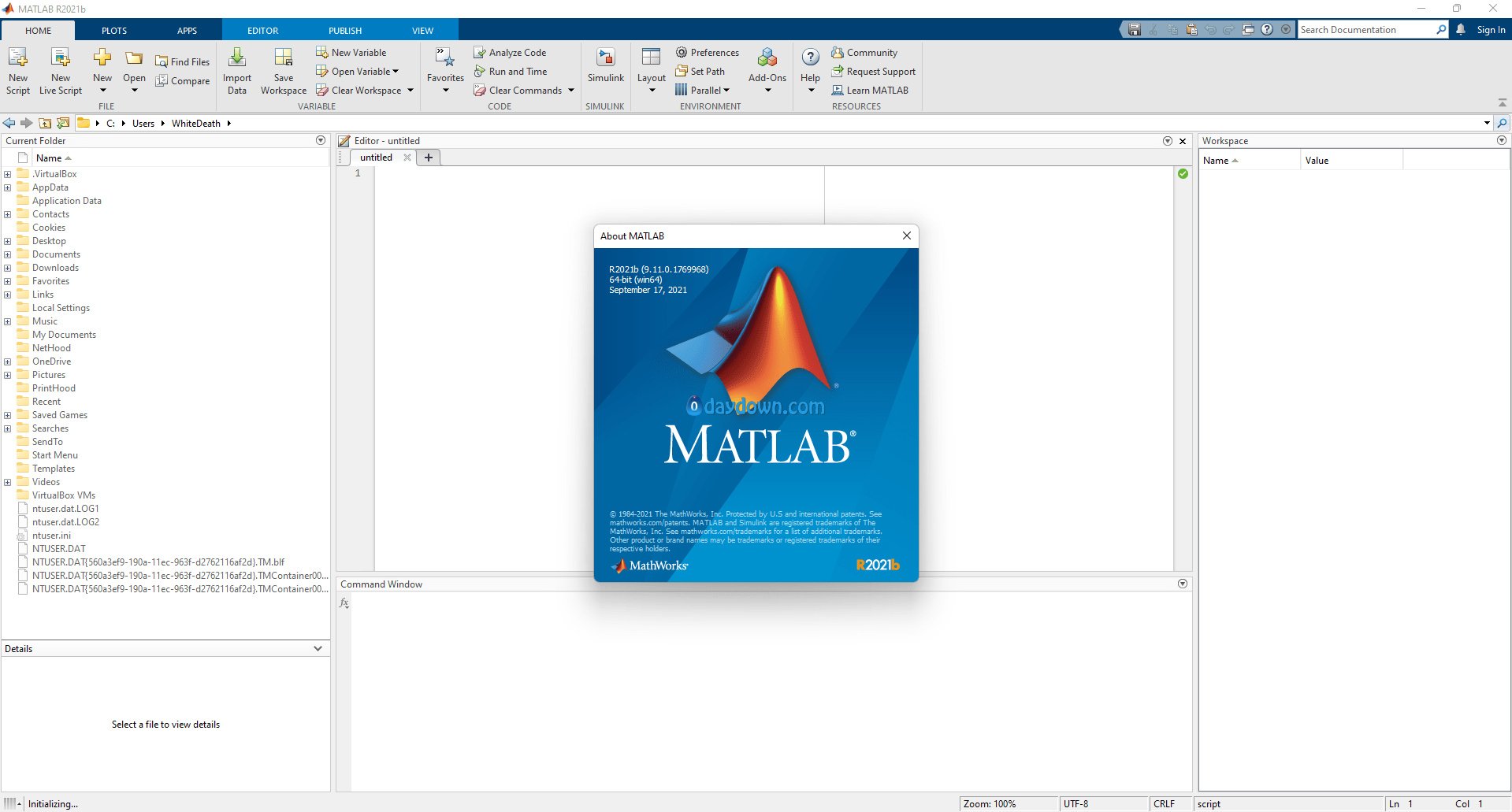Select the Desktop folder
The height and width of the screenshot is (812, 1512).
[x=49, y=241]
